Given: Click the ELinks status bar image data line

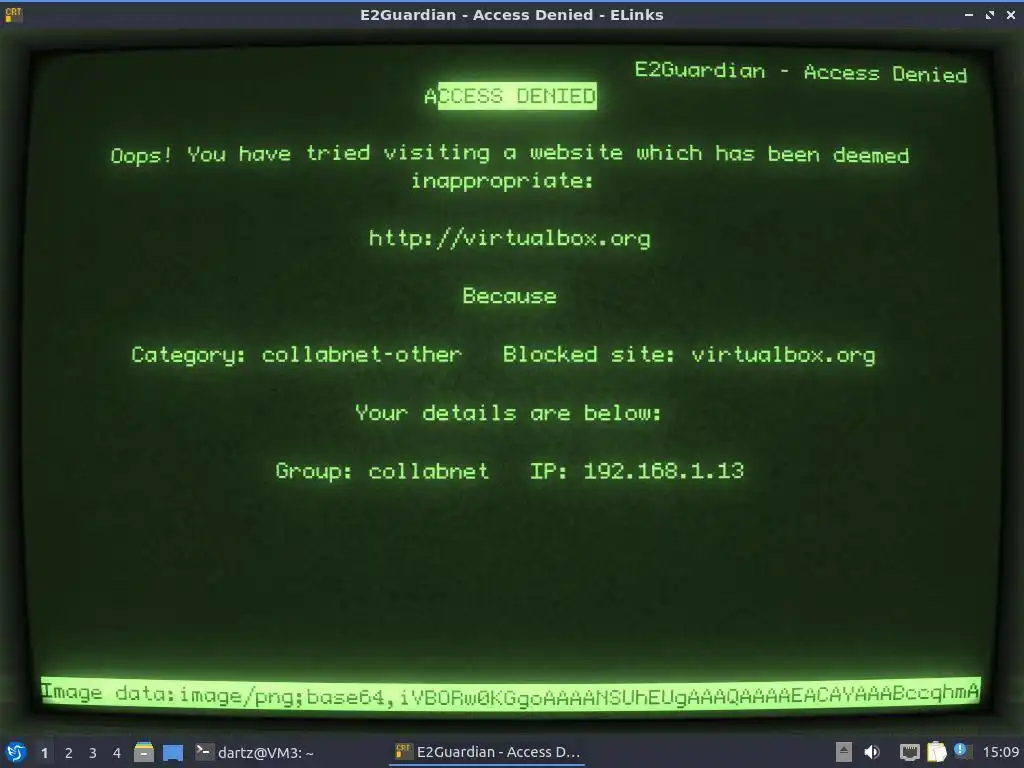Looking at the screenshot, I should click(x=510, y=693).
